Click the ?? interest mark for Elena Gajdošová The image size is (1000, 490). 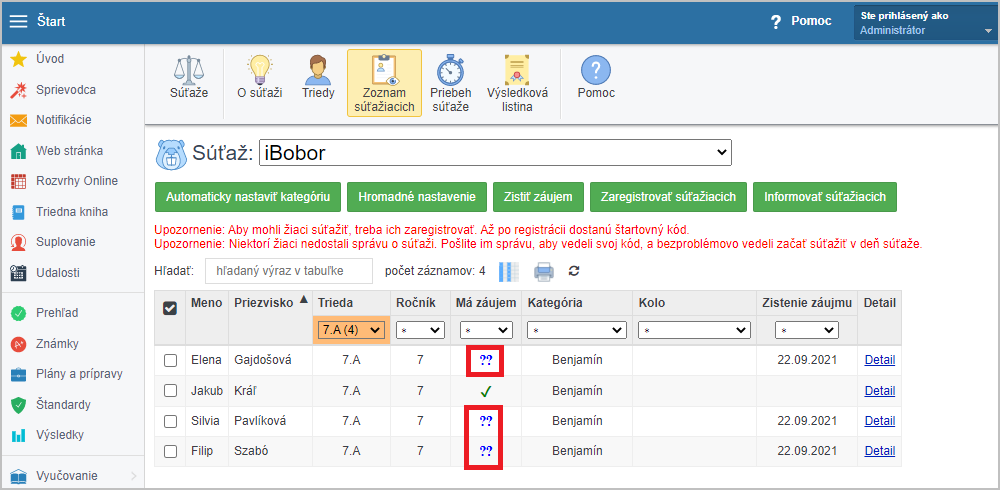(x=486, y=360)
